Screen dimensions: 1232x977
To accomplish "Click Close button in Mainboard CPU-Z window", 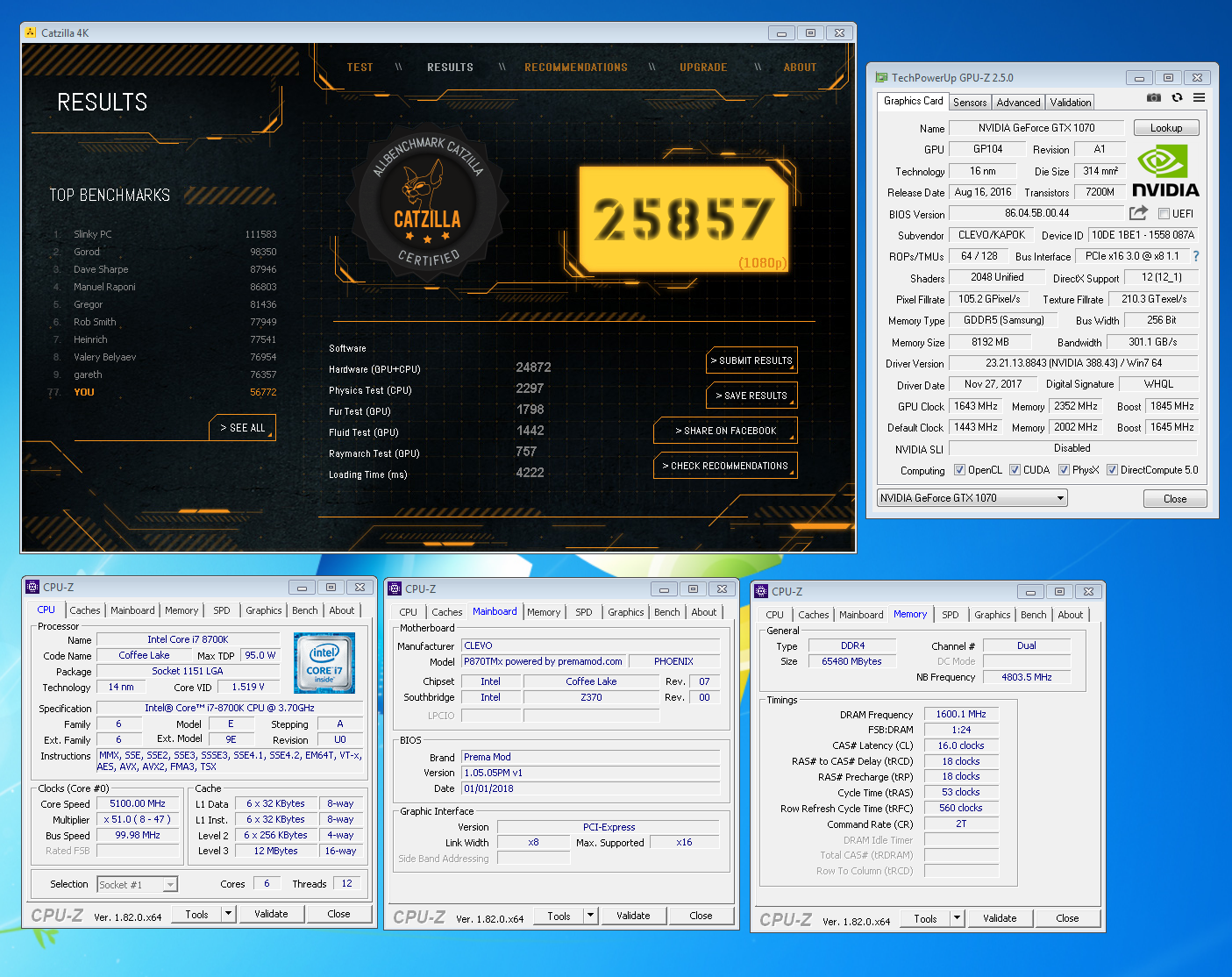I will pyautogui.click(x=701, y=916).
